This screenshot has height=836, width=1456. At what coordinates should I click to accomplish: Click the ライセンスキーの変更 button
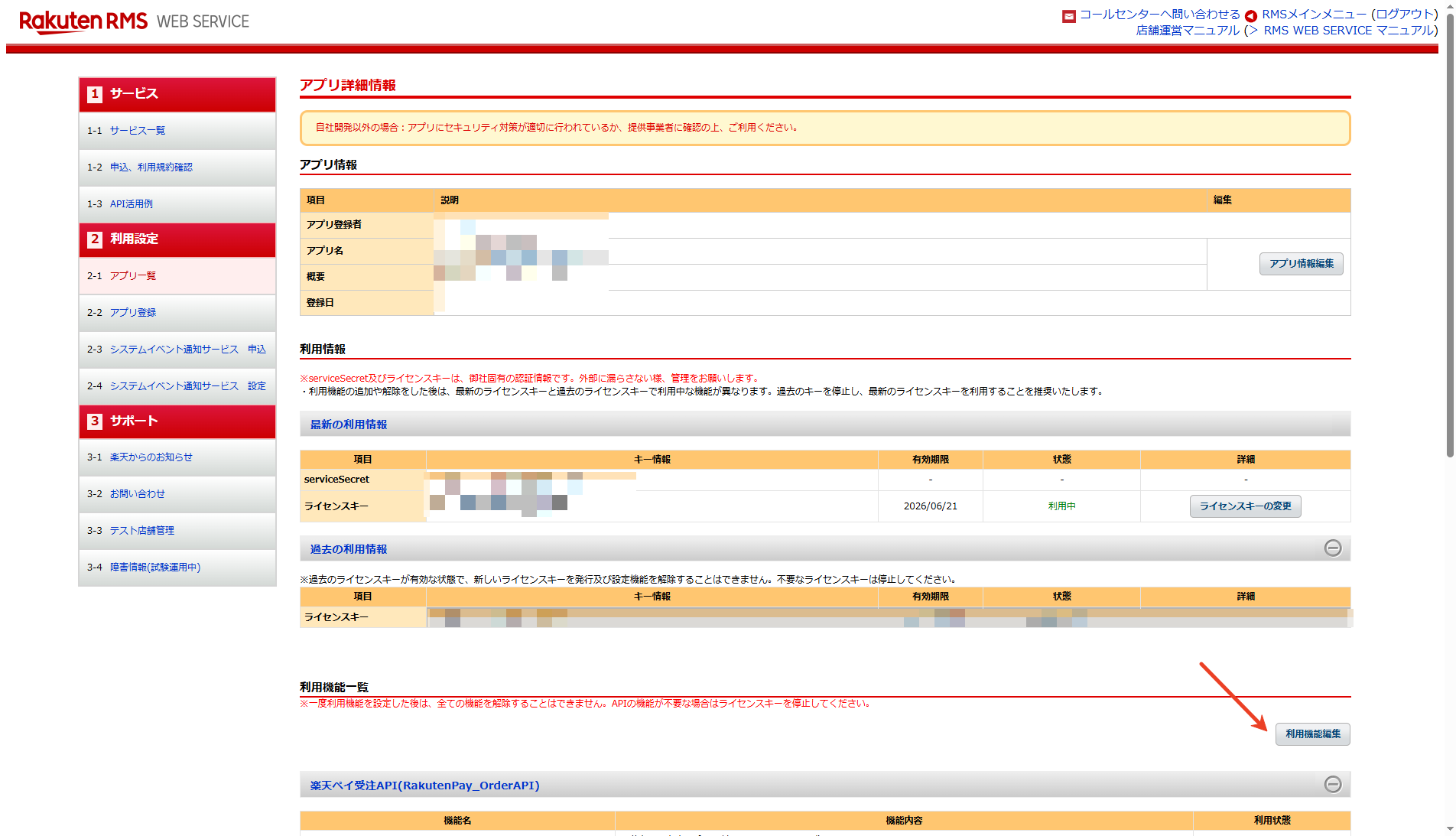tap(1246, 506)
